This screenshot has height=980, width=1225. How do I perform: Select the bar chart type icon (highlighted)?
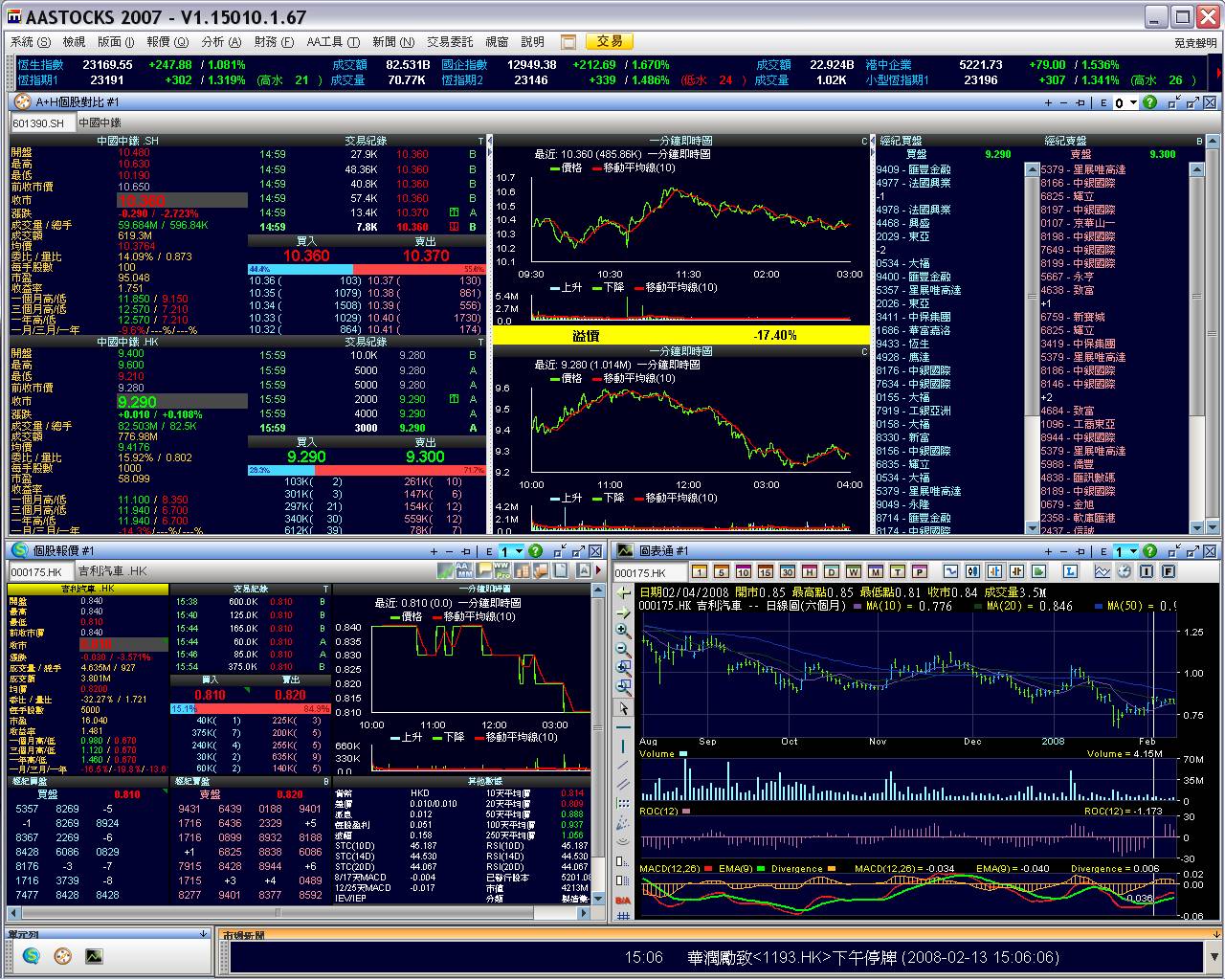994,571
